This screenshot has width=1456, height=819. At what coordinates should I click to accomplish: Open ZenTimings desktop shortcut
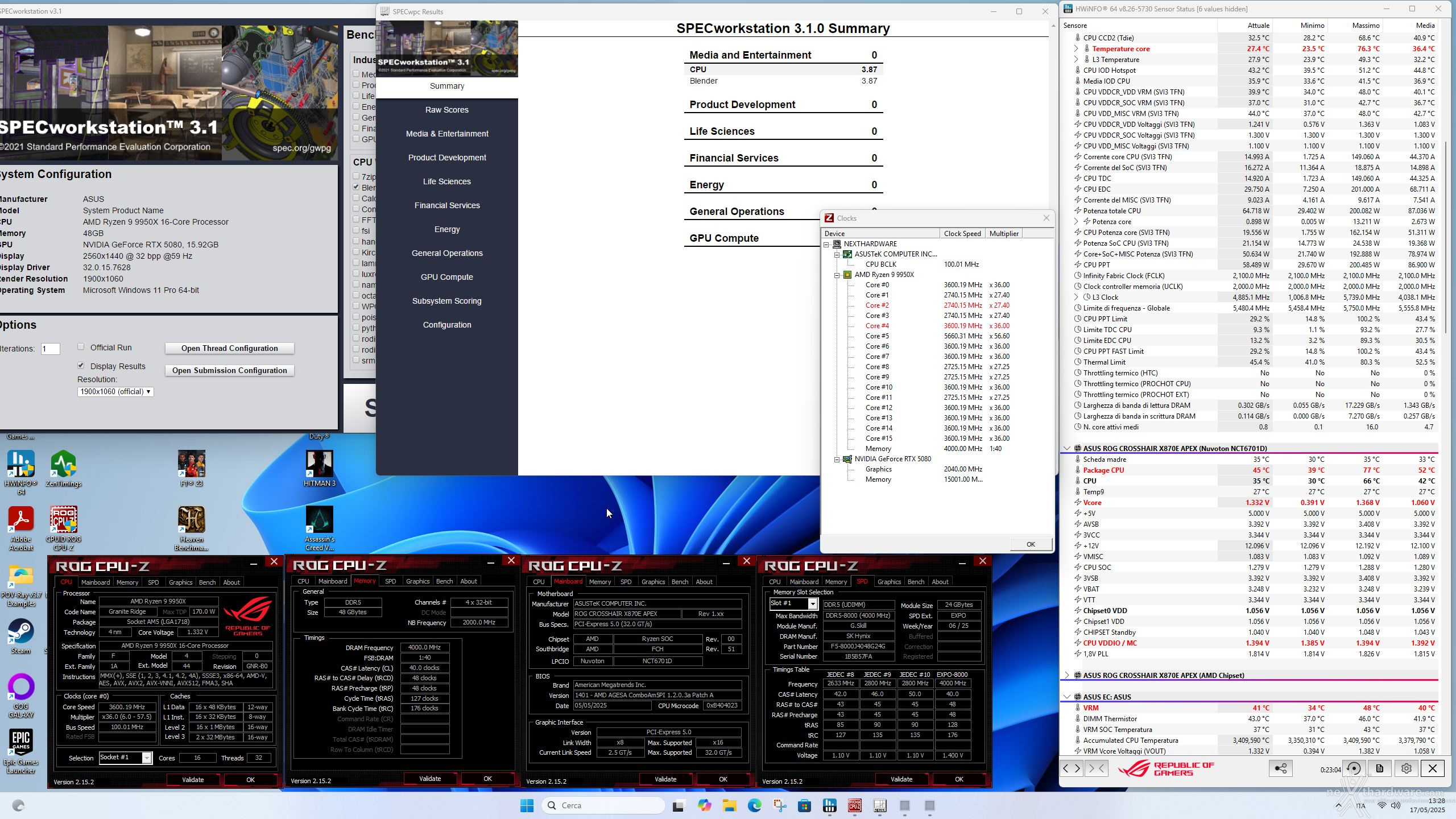[63, 469]
